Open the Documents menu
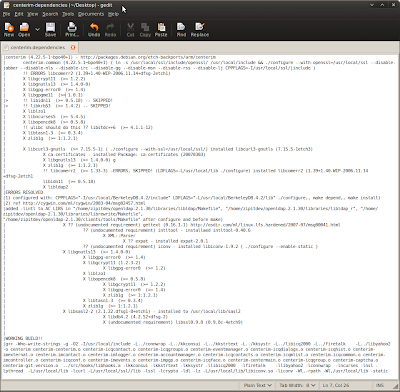The height and width of the screenshot is (392, 400). click(x=91, y=14)
